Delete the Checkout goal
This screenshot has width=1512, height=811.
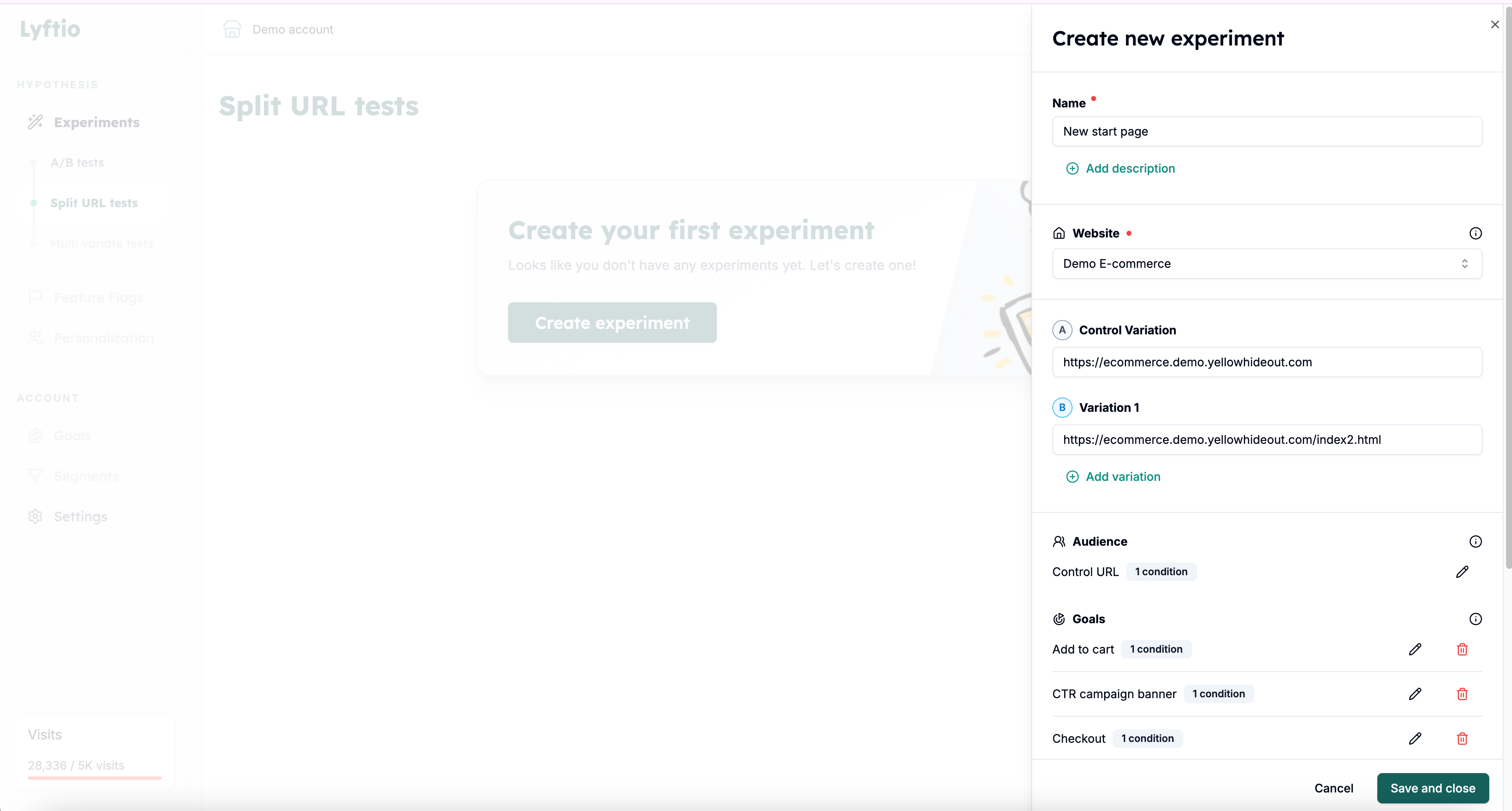click(x=1462, y=738)
